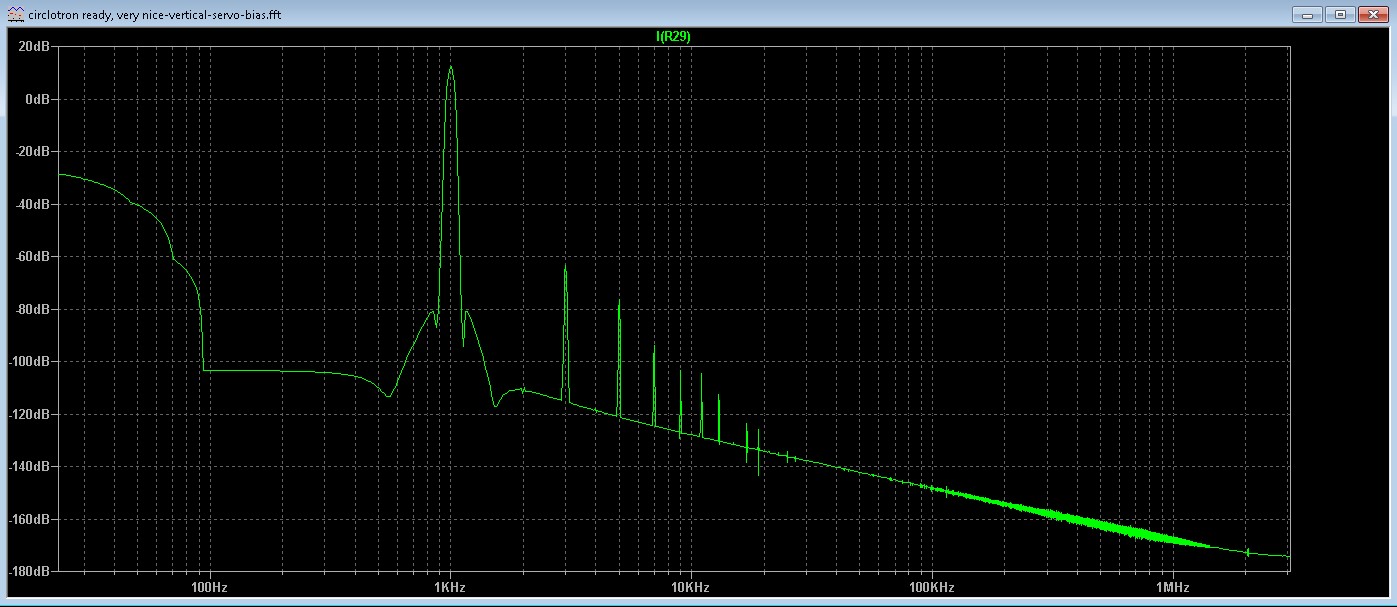Click the 10KHz x-axis label

[689, 587]
